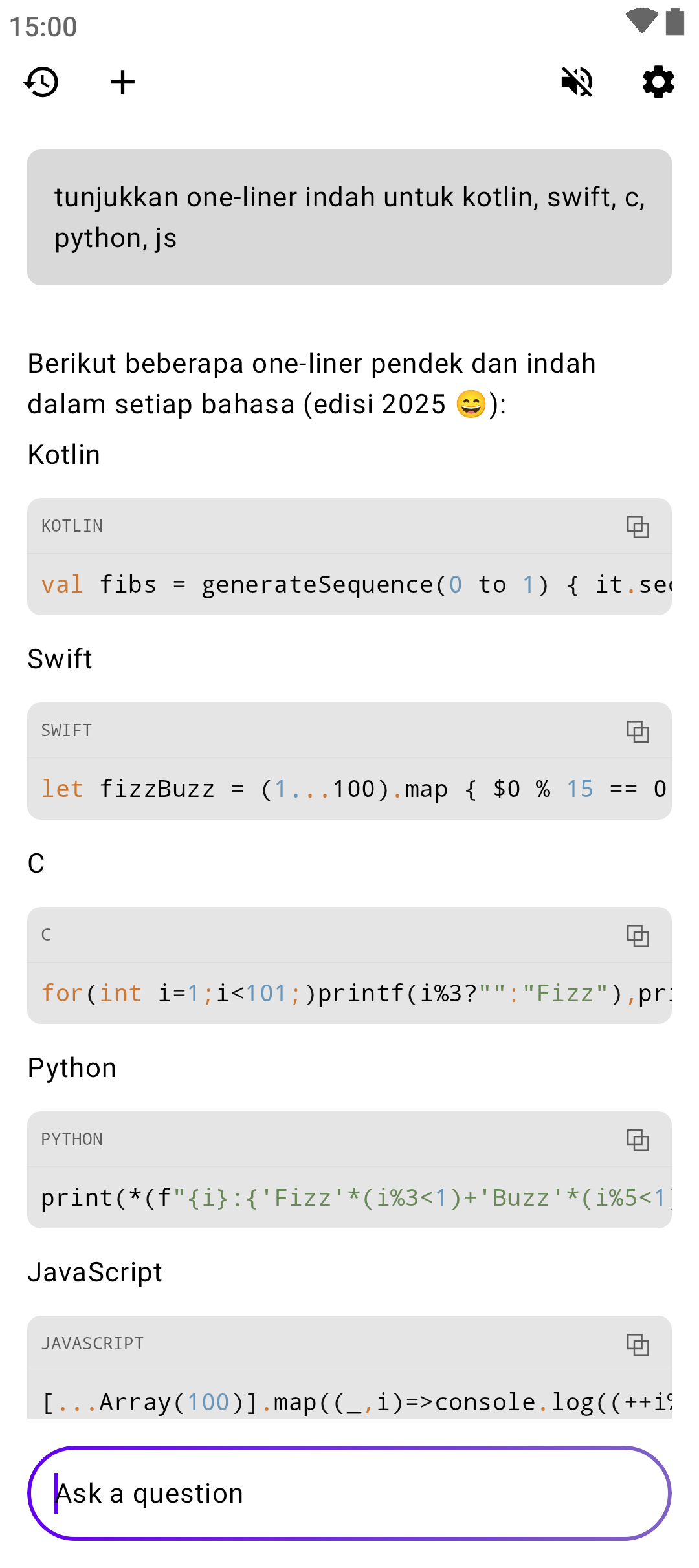
Task: Copy the C code snippet
Action: [x=638, y=935]
